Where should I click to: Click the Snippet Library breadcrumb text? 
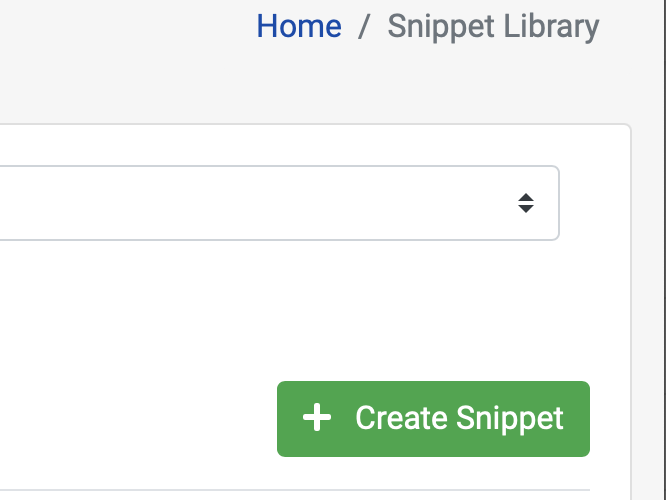(x=493, y=27)
